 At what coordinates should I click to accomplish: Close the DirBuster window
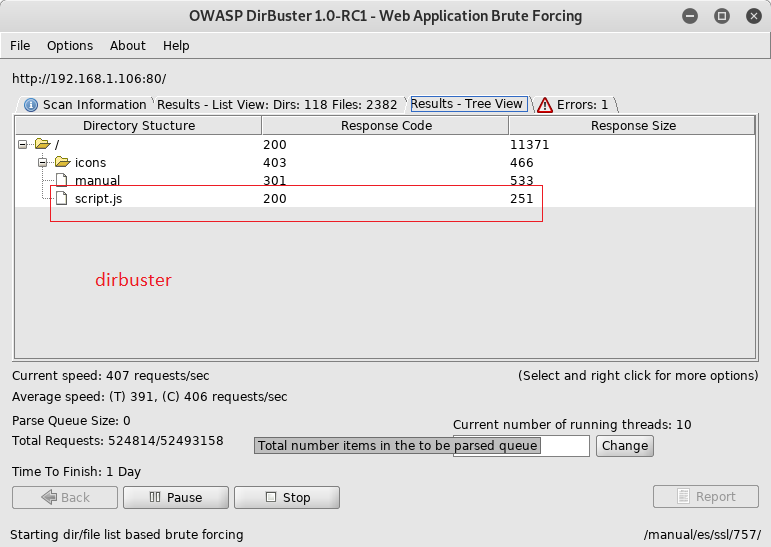754,16
